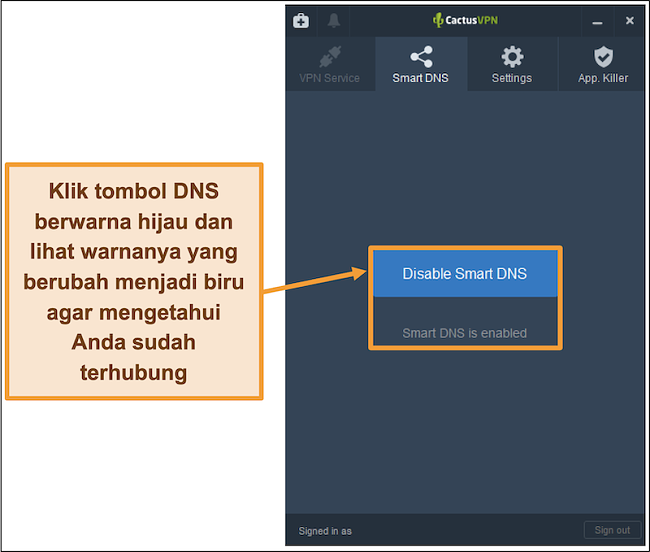Close the CactusVPN window
Image resolution: width=650 pixels, height=552 pixels.
629,21
